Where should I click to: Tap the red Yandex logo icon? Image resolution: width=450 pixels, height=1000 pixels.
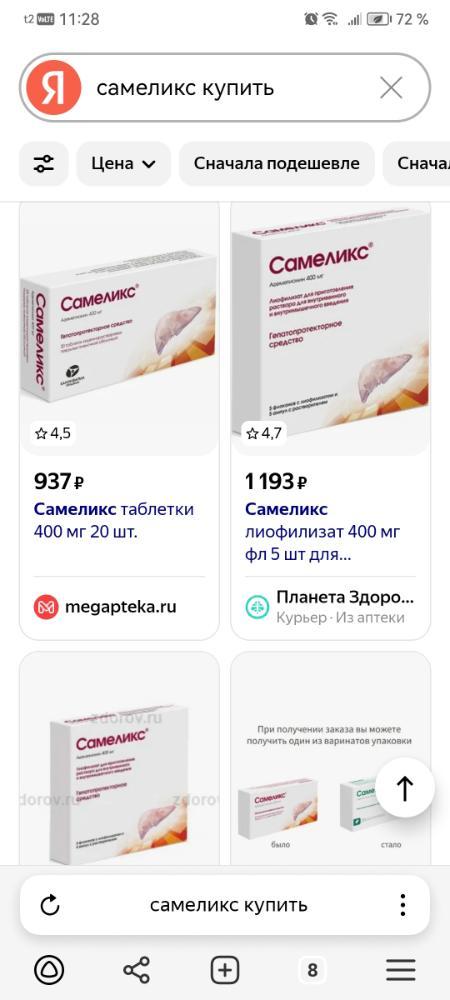click(x=54, y=87)
